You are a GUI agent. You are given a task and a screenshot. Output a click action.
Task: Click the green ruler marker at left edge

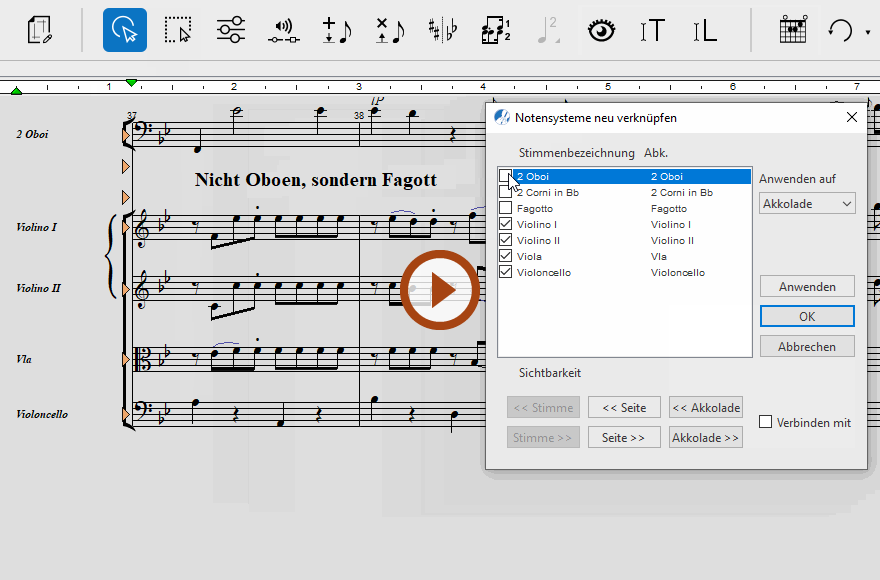click(16, 91)
